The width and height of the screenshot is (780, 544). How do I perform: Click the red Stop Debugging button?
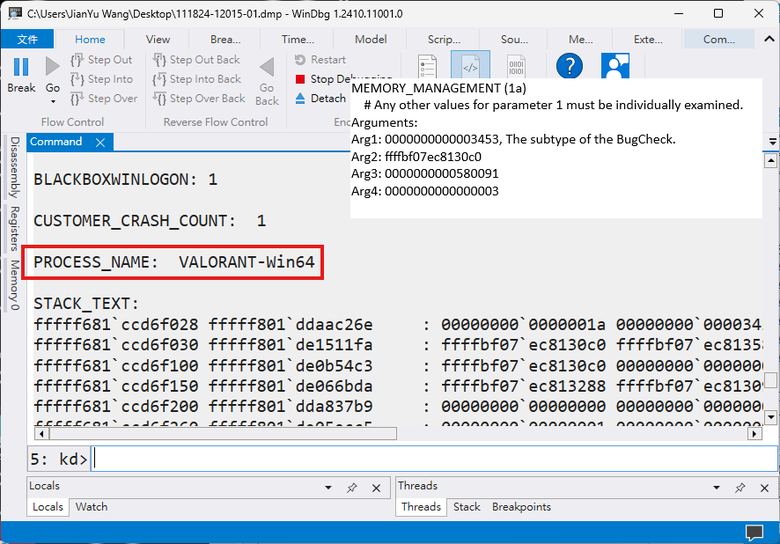[x=300, y=79]
